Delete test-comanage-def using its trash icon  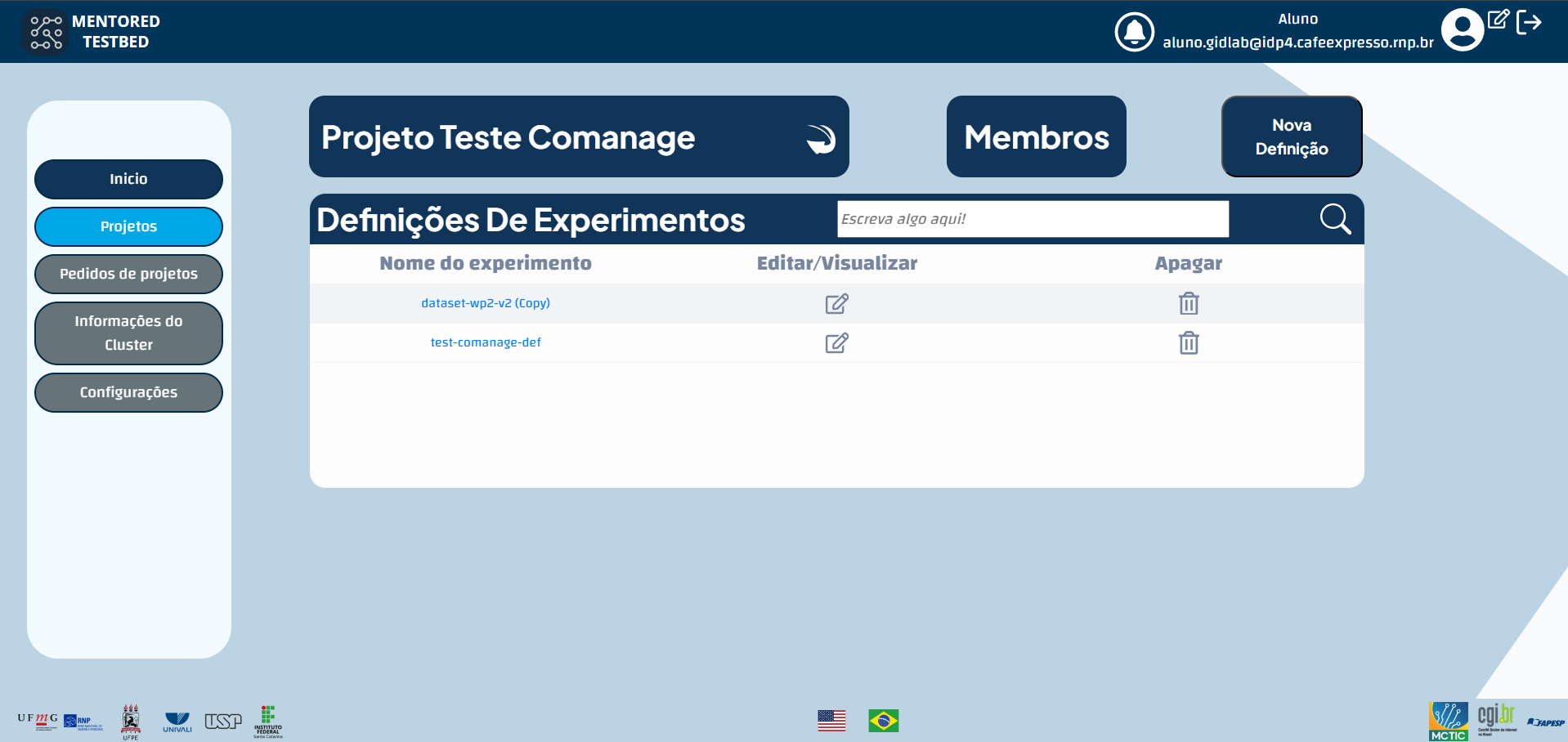[x=1188, y=342]
